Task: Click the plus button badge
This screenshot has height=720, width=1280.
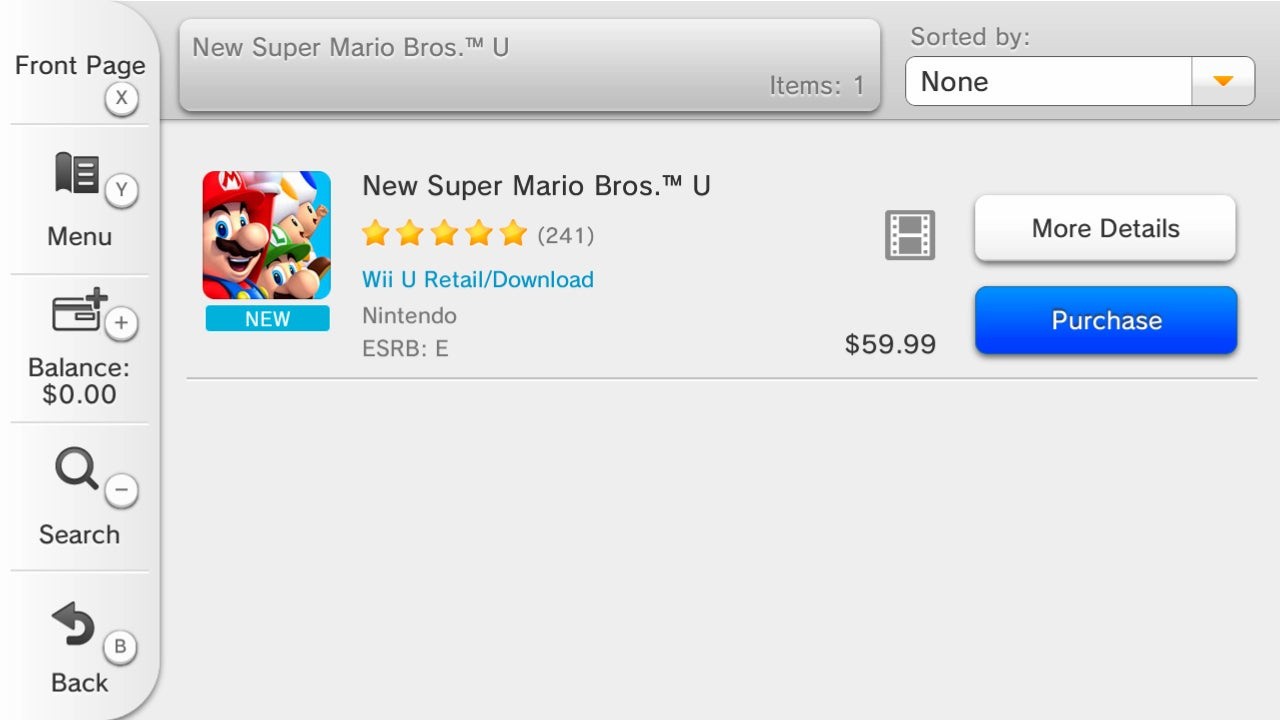Action: 122,323
